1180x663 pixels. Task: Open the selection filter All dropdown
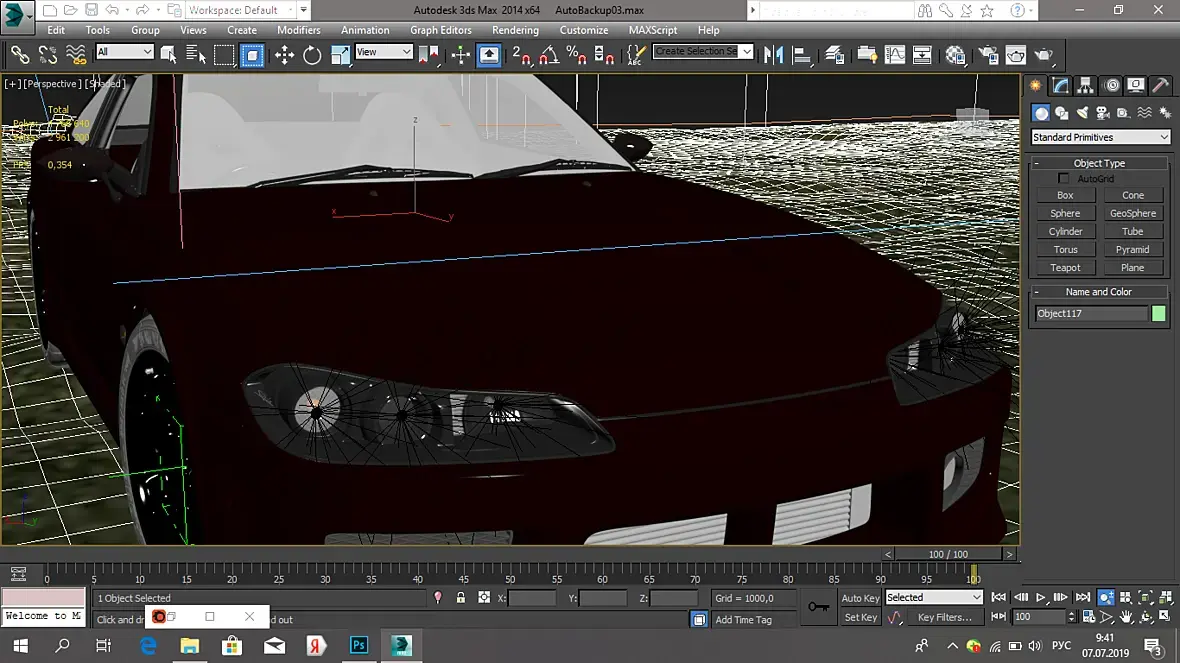[124, 52]
